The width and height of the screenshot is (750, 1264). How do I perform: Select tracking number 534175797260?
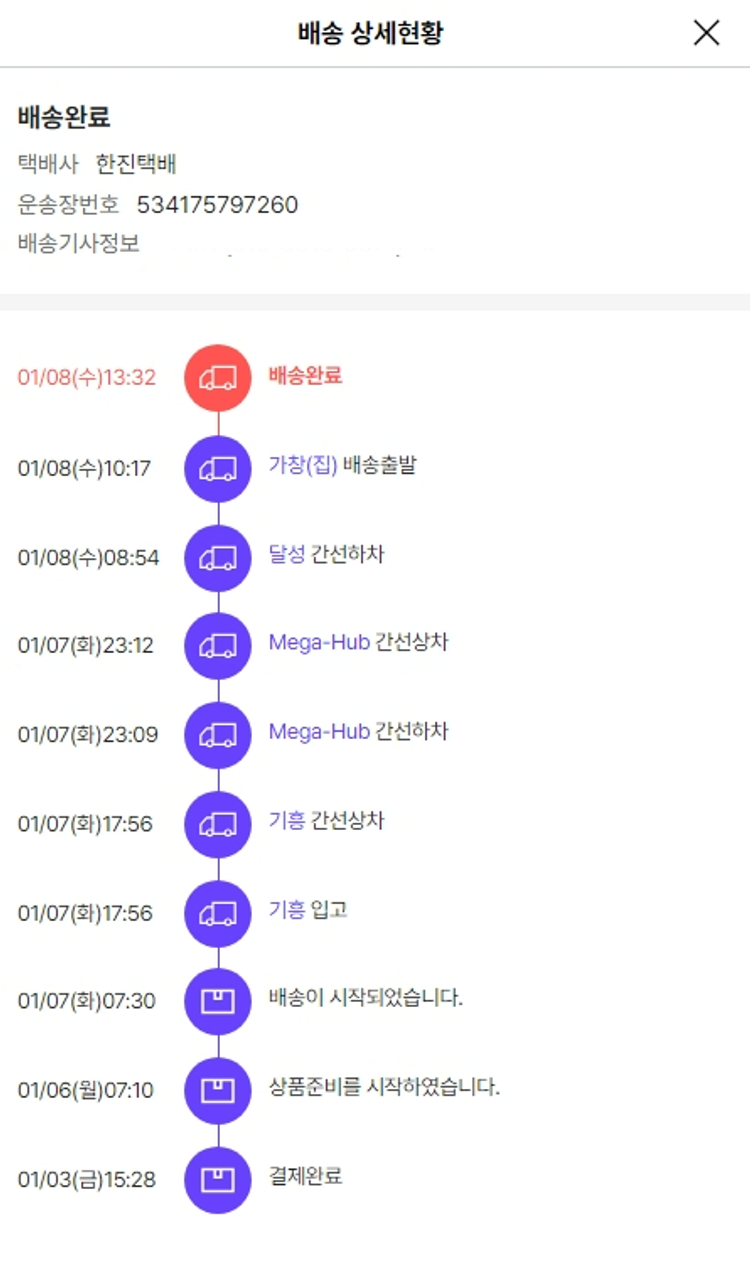(217, 205)
